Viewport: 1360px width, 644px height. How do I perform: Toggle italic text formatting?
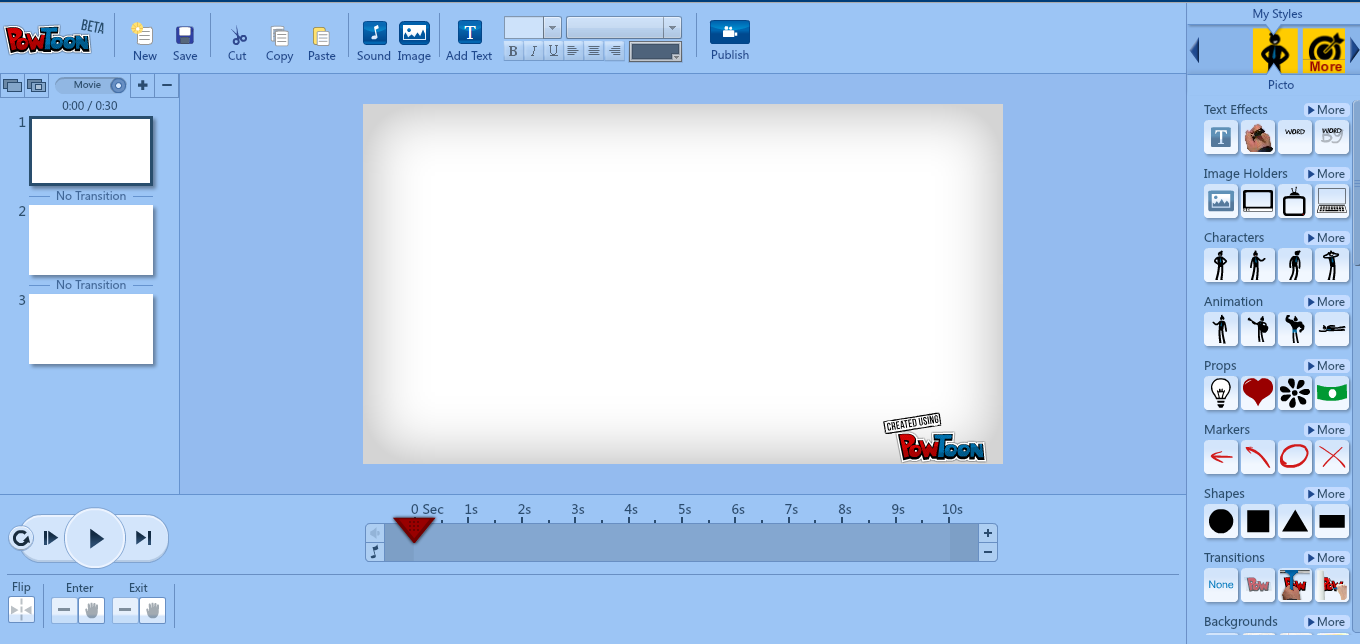(x=533, y=51)
